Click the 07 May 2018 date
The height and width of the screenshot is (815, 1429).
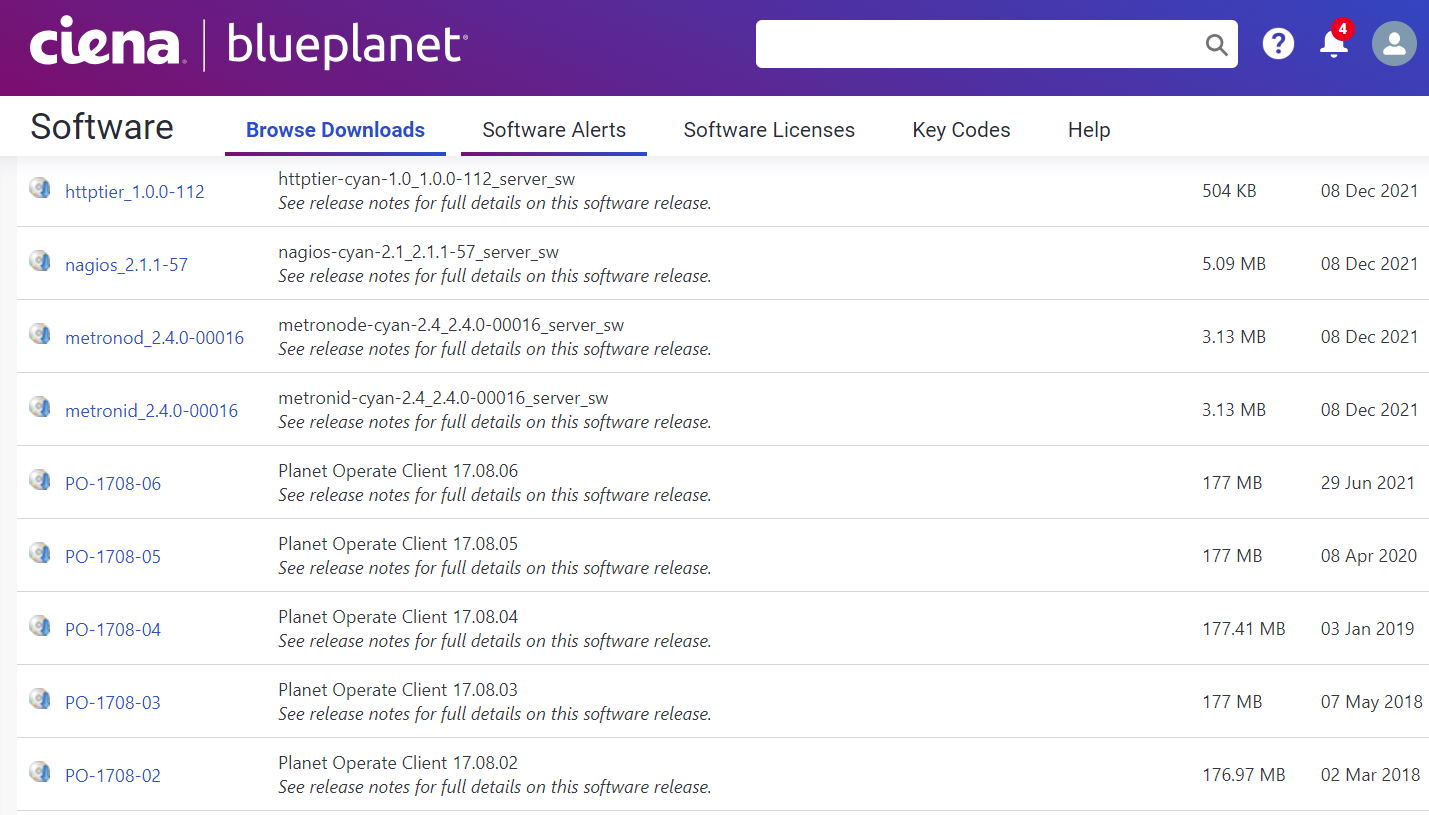click(1372, 702)
